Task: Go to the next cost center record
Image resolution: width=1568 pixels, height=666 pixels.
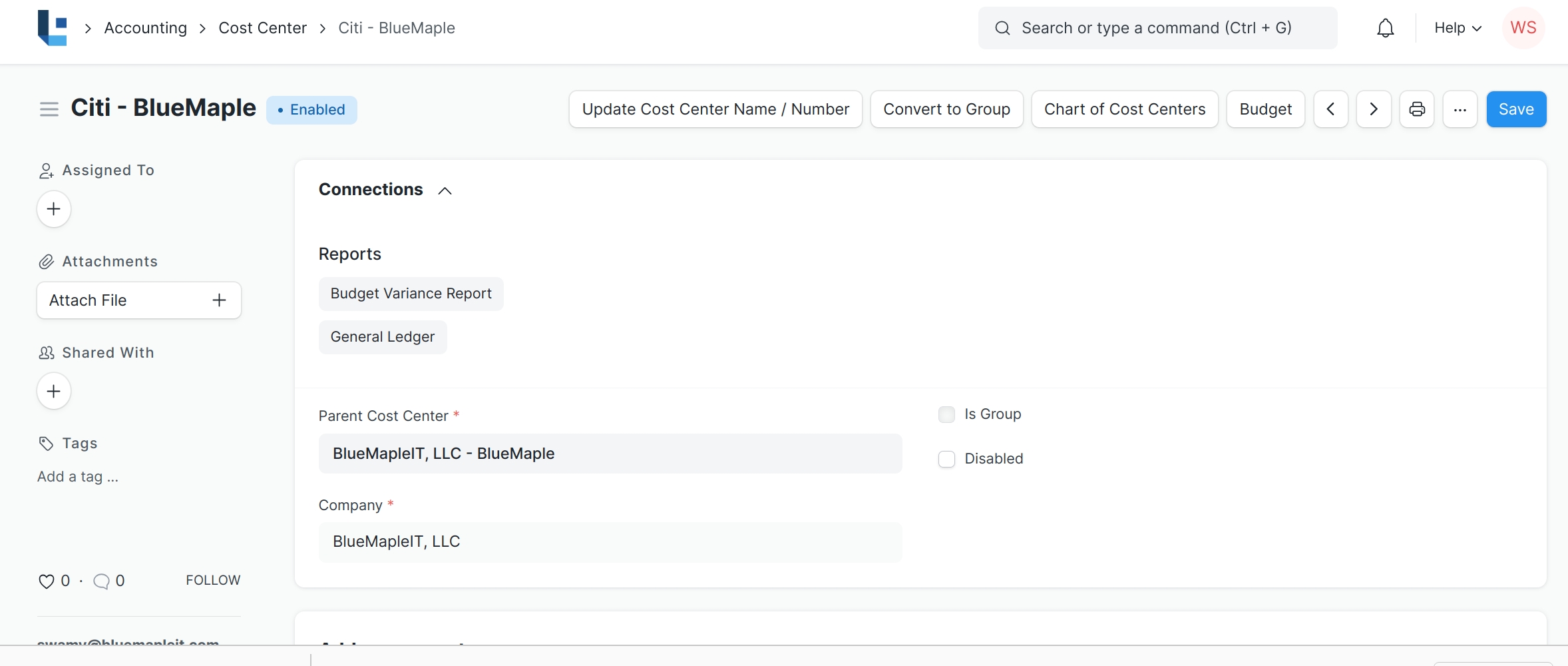Action: point(1373,109)
